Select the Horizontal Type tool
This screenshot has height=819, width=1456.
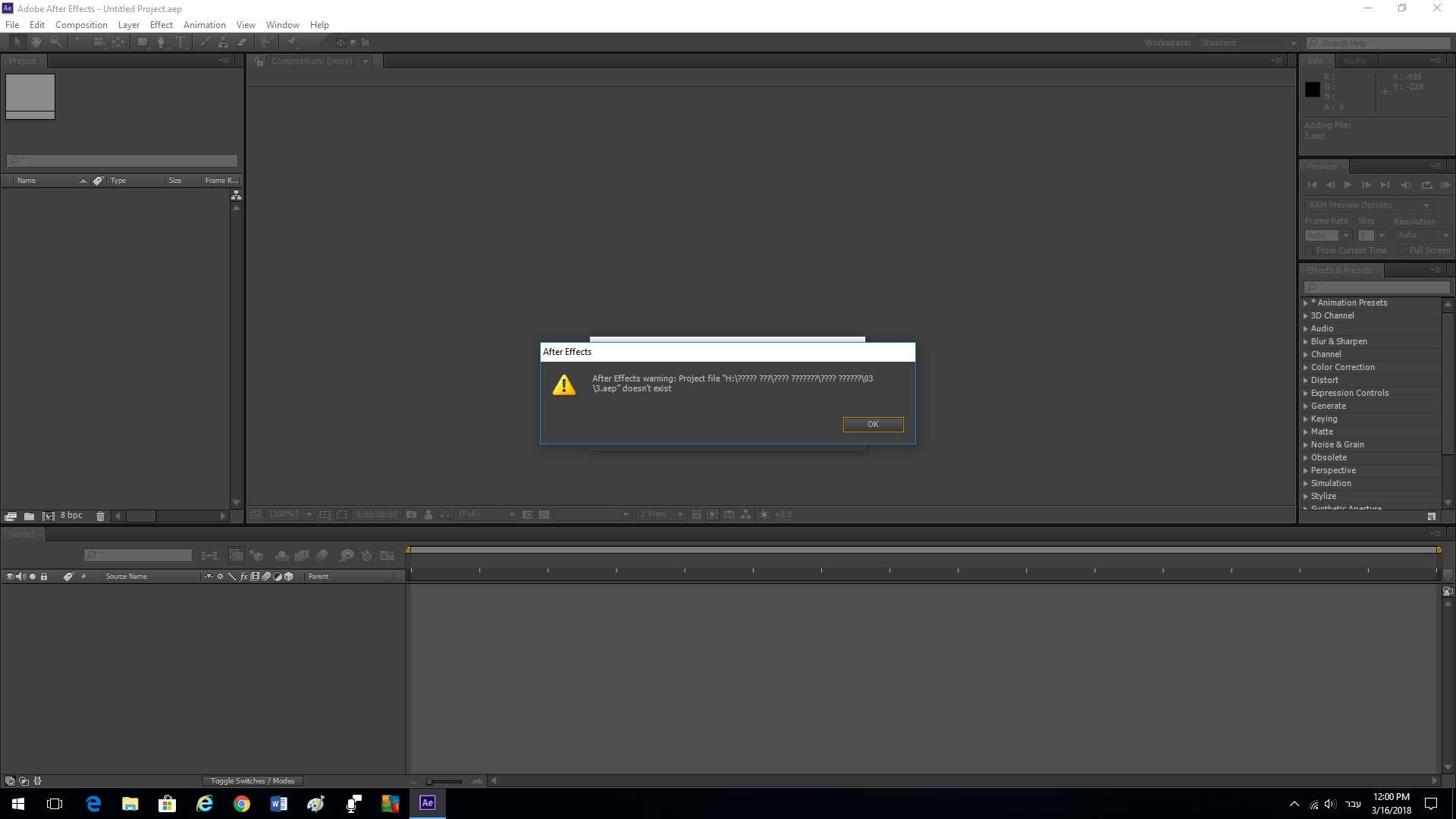180,42
